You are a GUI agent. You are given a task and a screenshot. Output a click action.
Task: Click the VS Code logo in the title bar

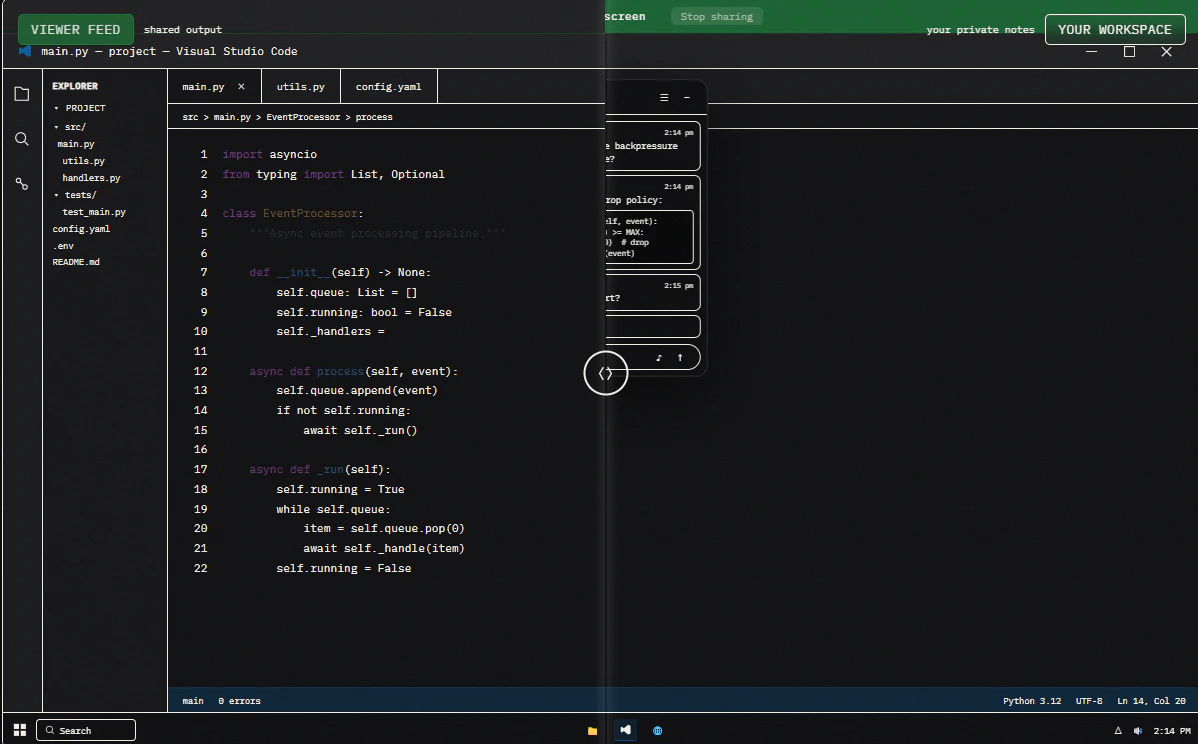click(24, 51)
